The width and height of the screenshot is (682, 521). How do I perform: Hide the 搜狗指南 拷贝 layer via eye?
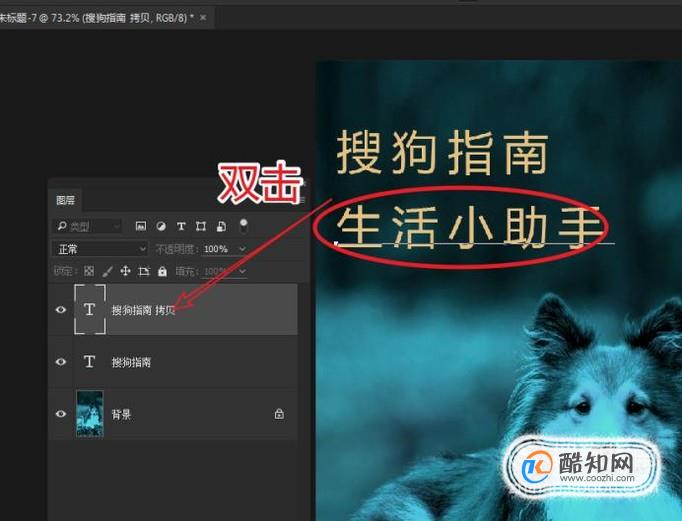click(61, 310)
